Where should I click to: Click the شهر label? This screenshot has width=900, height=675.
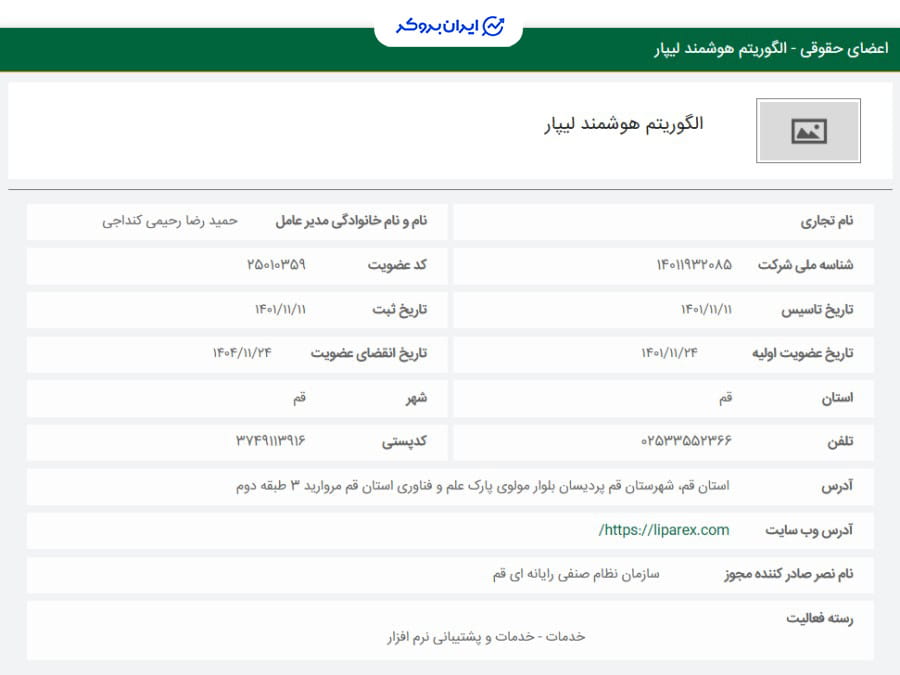pos(417,398)
